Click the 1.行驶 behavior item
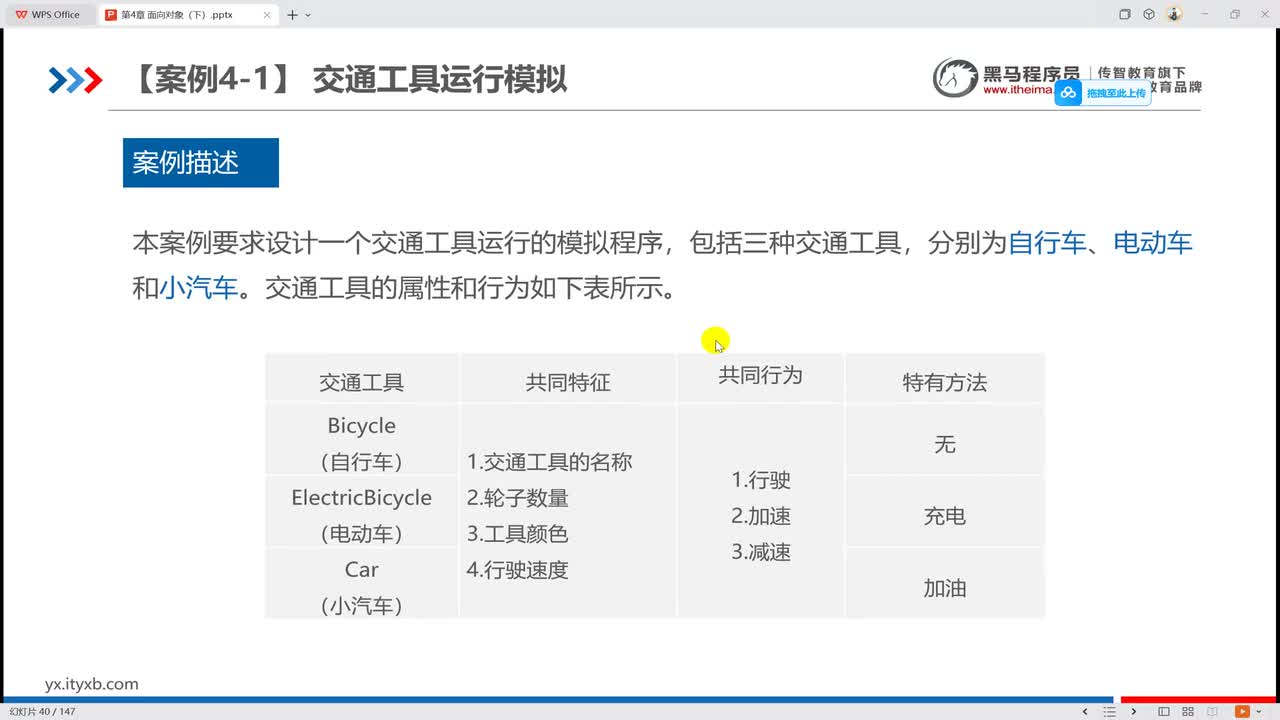The width and height of the screenshot is (1280, 720). (x=761, y=480)
